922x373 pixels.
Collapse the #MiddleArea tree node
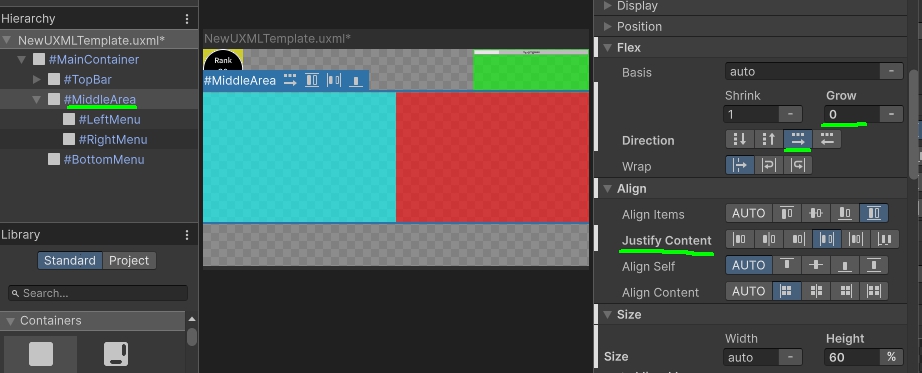(x=36, y=99)
